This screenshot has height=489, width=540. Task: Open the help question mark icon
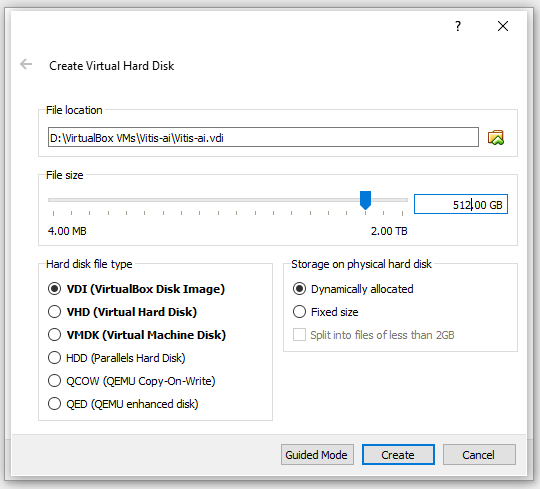(x=458, y=26)
